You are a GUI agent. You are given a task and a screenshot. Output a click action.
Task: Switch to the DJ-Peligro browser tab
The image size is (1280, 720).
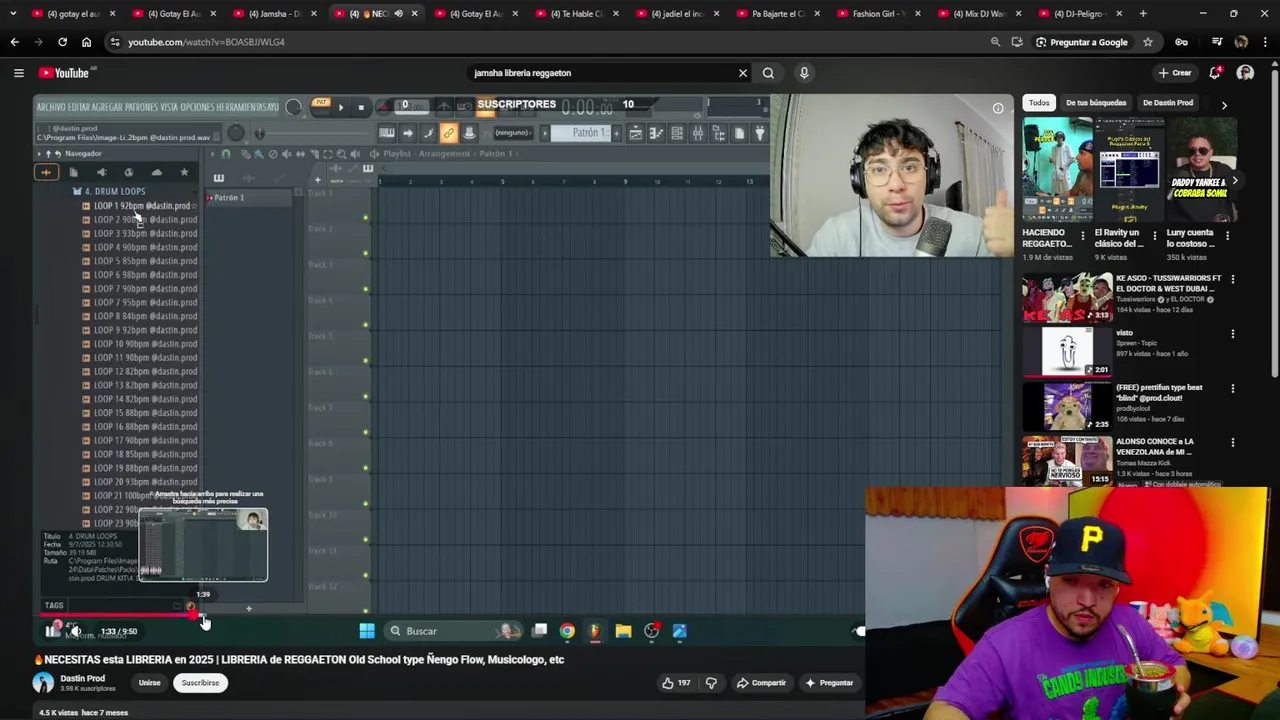[1078, 13]
